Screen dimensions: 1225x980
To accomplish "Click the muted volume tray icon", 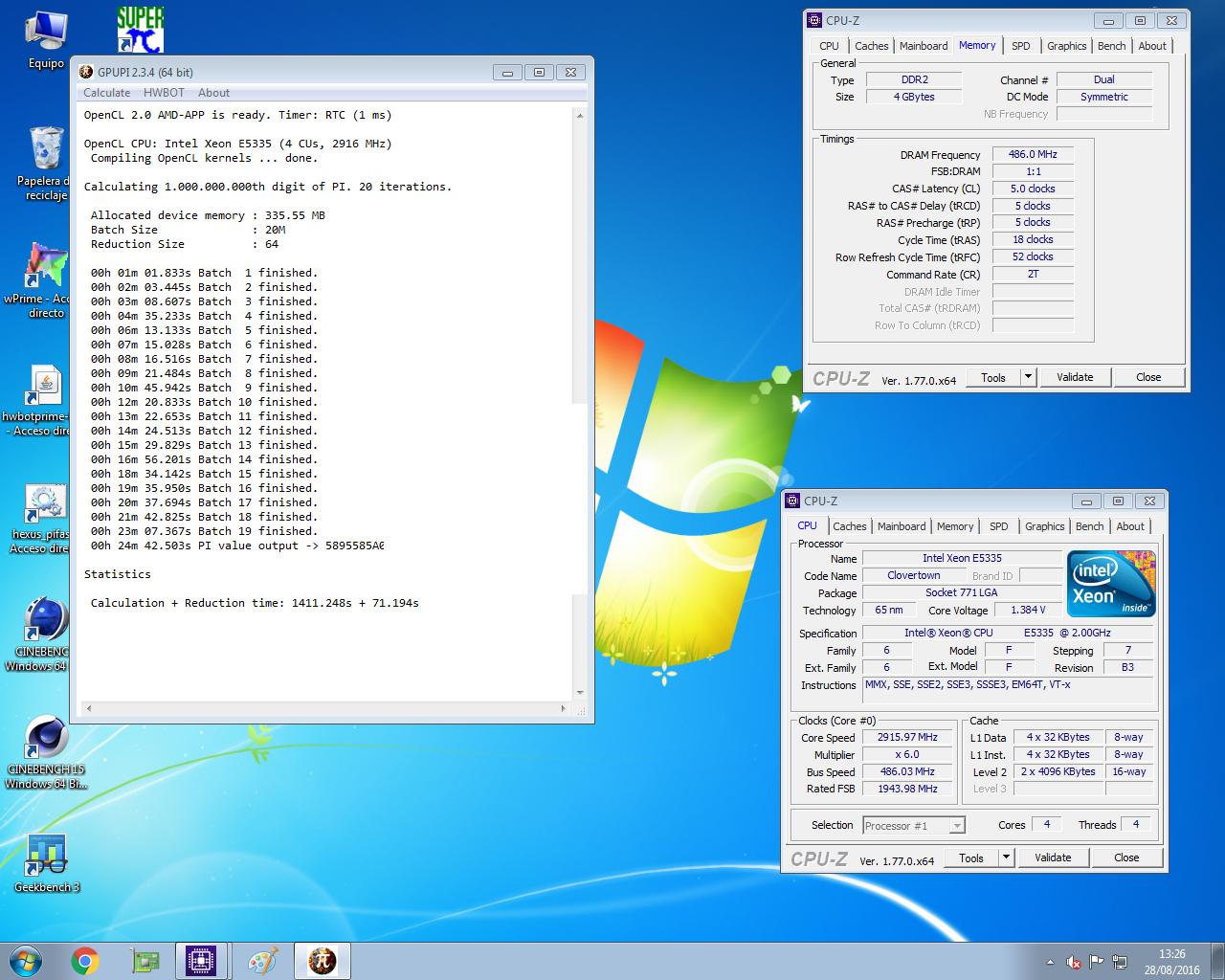I will click(x=1074, y=962).
